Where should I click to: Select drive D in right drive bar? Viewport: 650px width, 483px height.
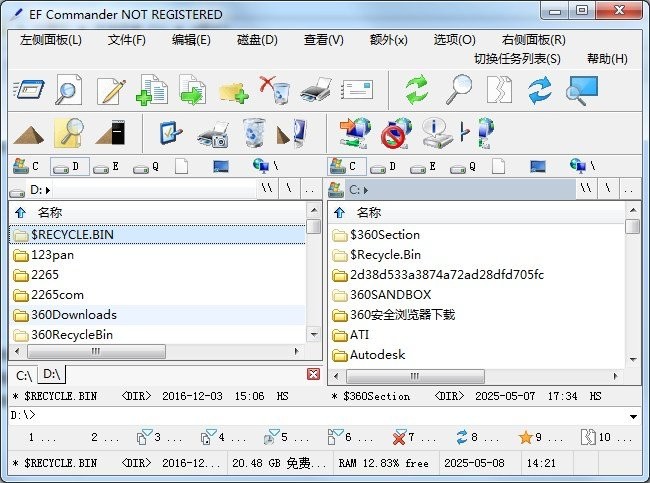[x=383, y=167]
